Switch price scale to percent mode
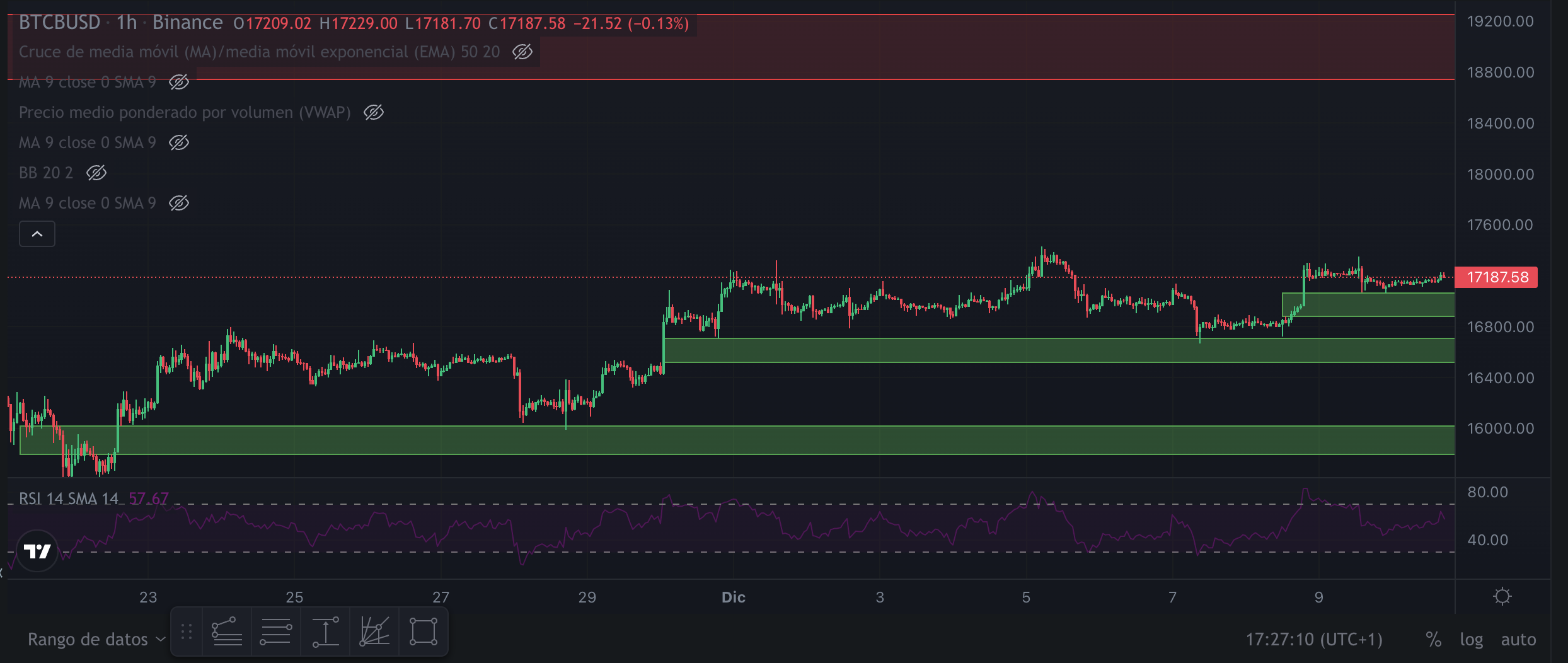This screenshot has height=663, width=1568. 1433,640
